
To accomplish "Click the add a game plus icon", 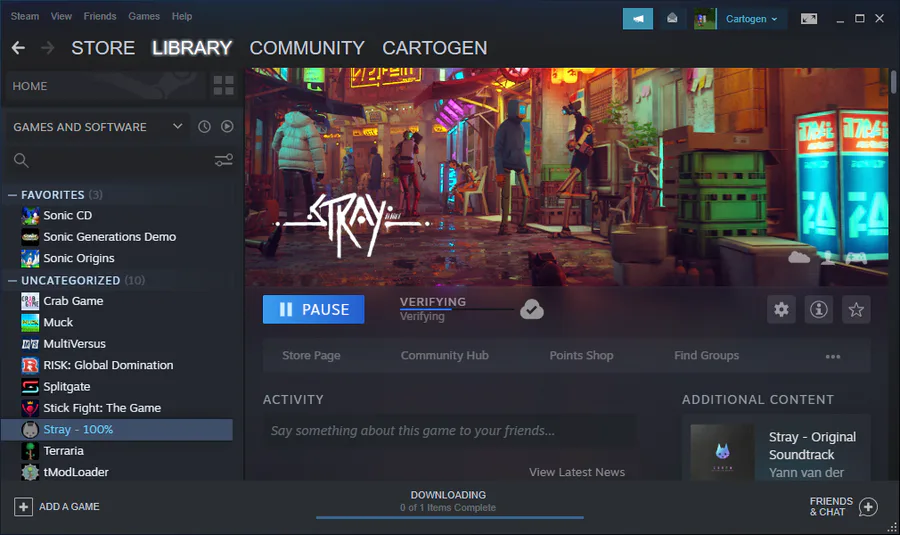I will (24, 507).
